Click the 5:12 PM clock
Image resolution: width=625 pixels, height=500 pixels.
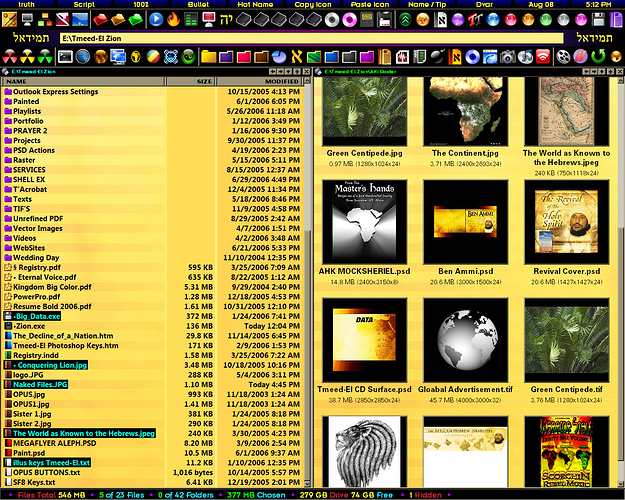click(598, 4)
